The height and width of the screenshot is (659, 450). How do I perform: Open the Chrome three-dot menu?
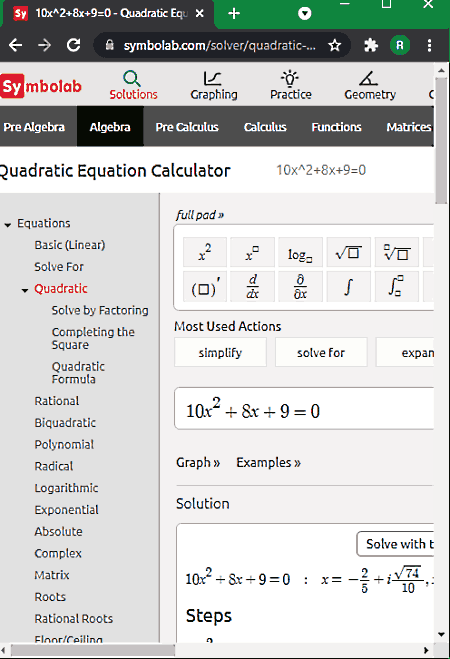[429, 45]
